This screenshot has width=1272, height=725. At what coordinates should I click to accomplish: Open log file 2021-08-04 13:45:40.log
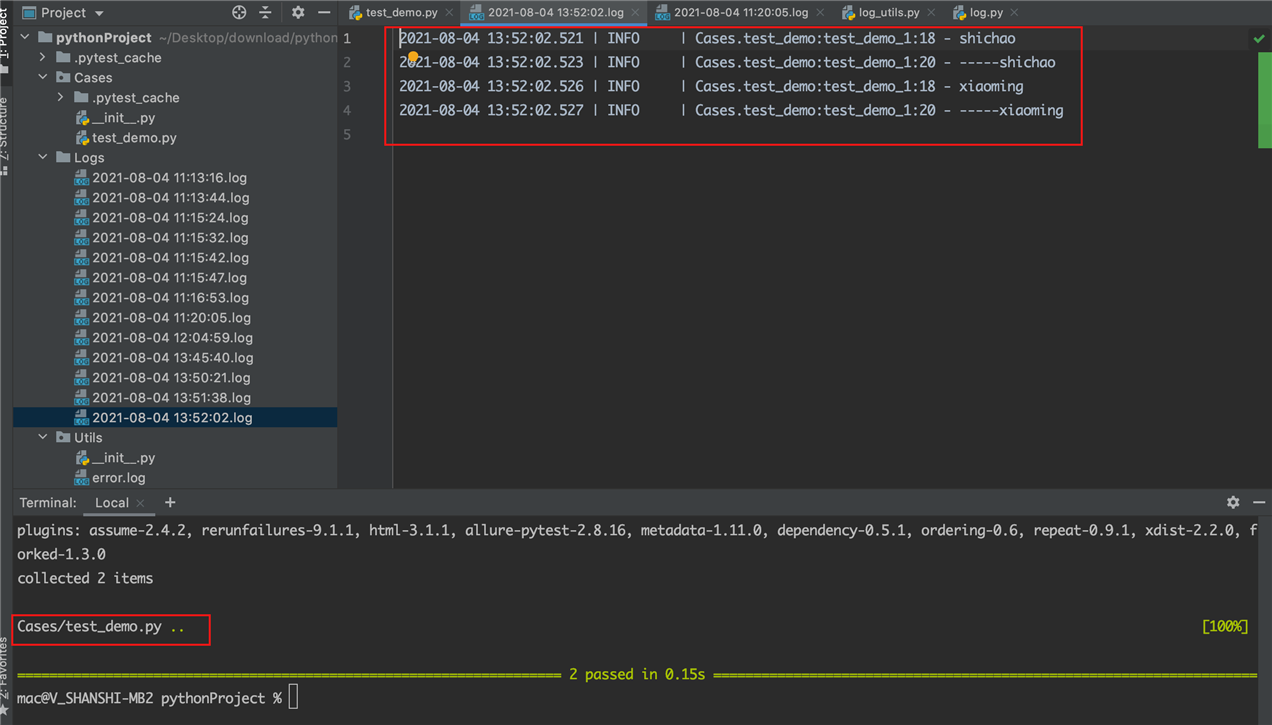173,357
